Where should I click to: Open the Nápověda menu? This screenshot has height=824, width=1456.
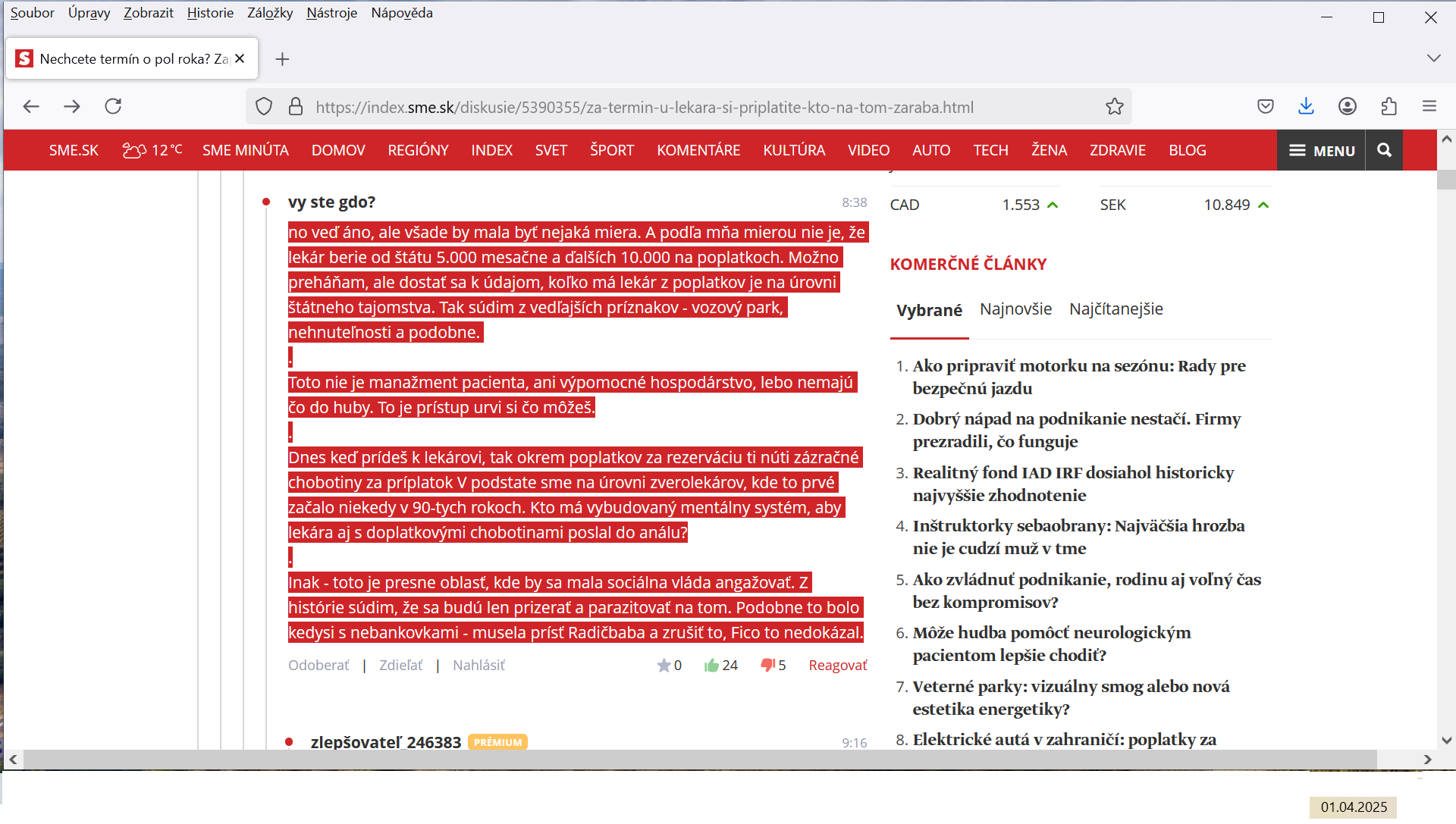pos(402,13)
